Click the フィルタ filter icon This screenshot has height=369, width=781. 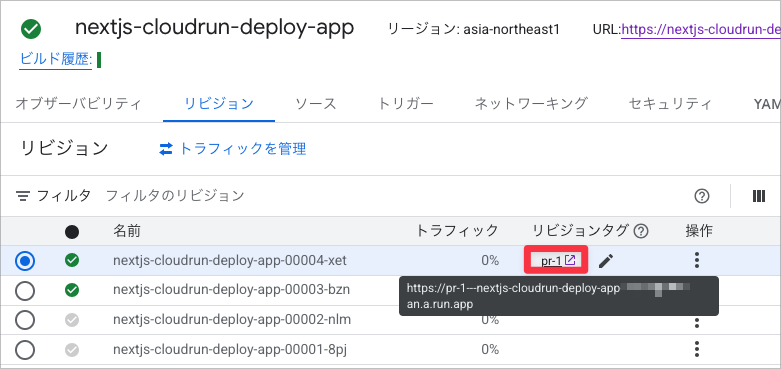[x=23, y=196]
